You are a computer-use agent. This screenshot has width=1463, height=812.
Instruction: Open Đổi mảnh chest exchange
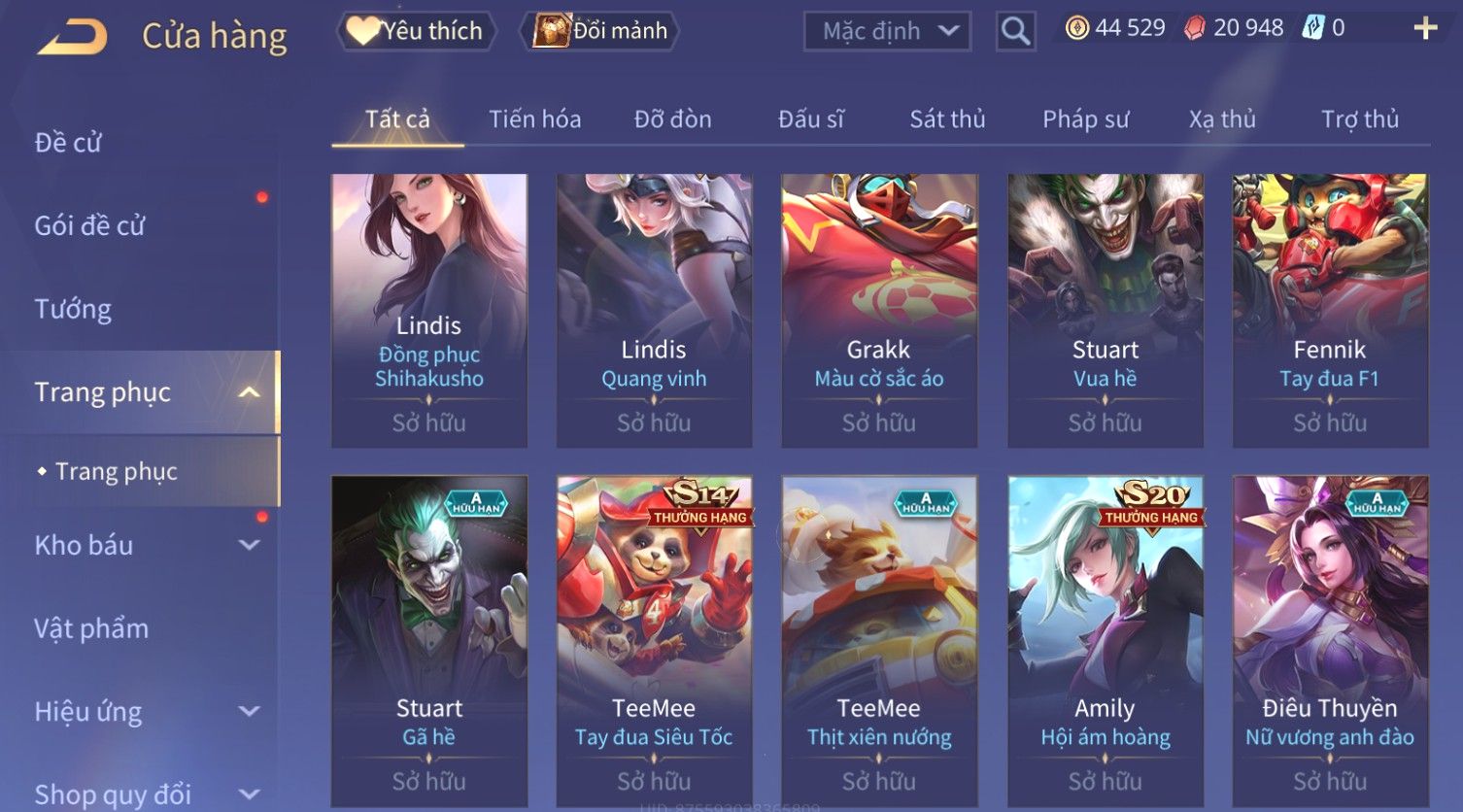pyautogui.click(x=600, y=31)
